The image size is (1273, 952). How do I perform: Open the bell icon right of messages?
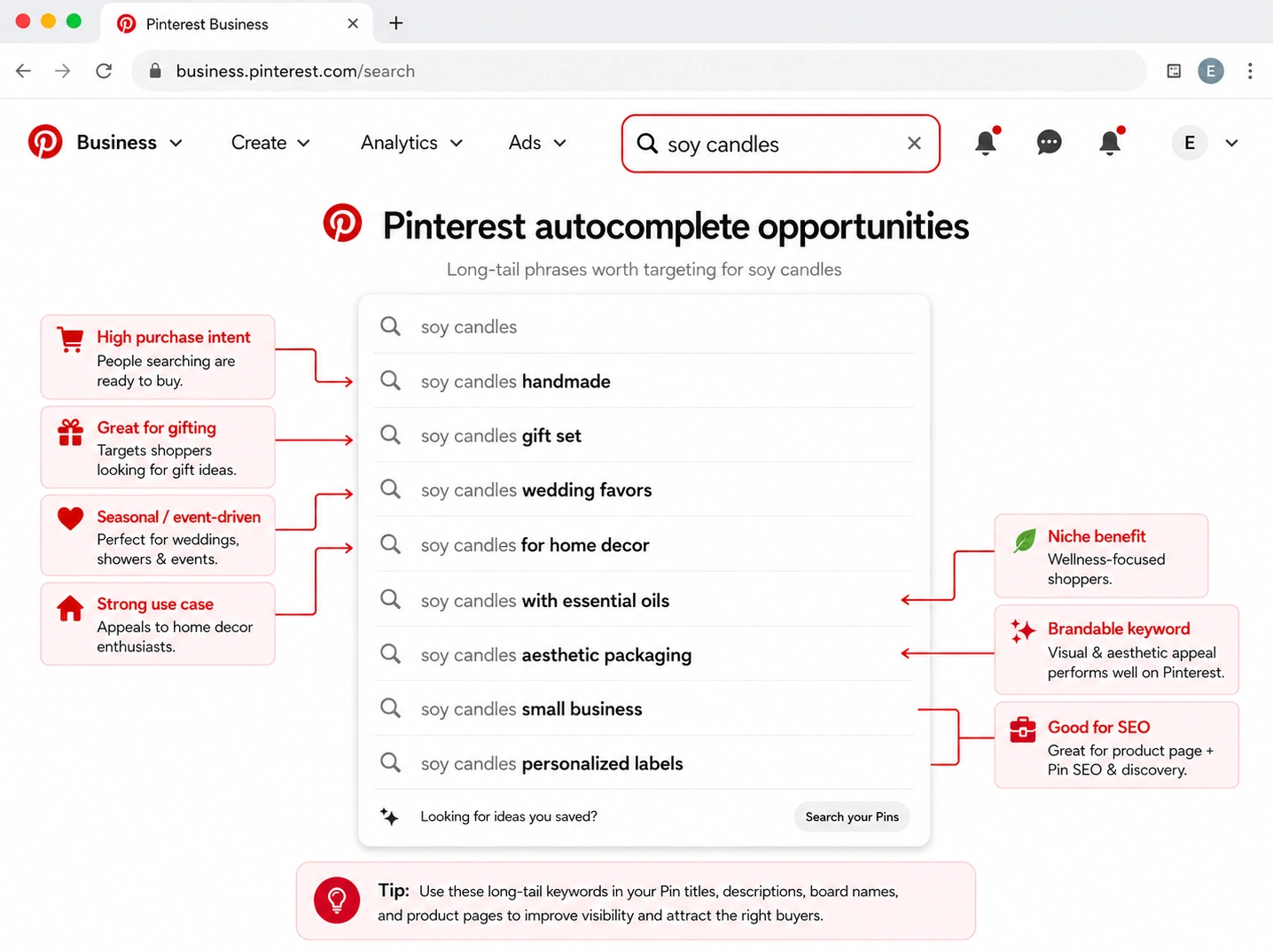tap(1110, 142)
